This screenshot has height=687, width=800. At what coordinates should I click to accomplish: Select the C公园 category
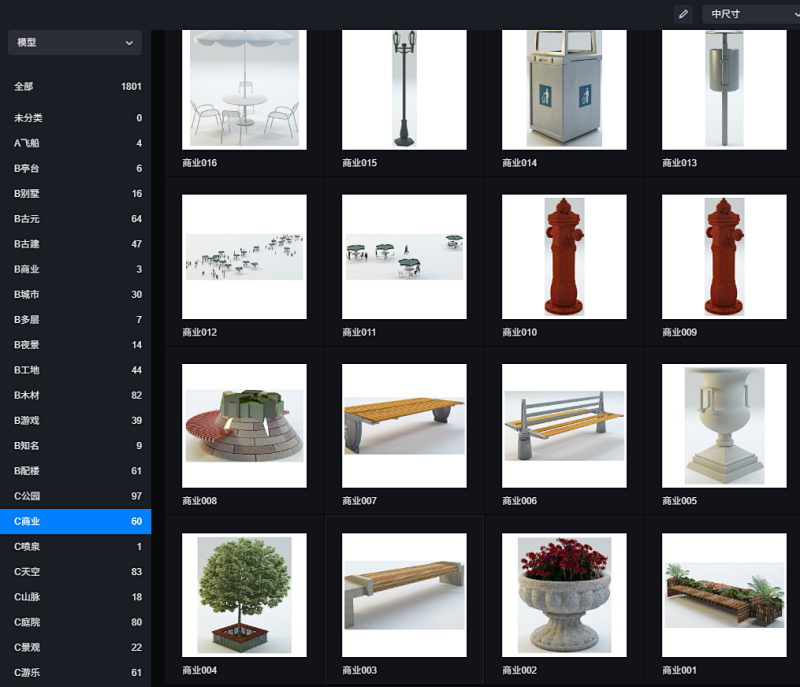(x=76, y=496)
